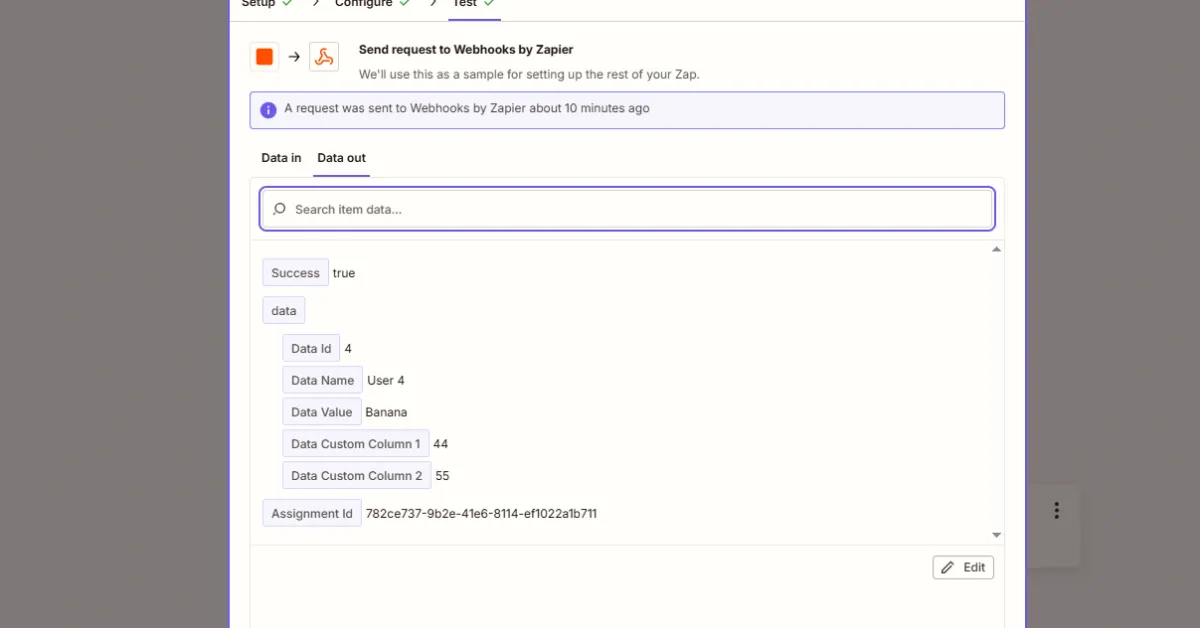Viewport: 1200px width, 628px height.
Task: Select the Data out tab
Action: (x=341, y=157)
